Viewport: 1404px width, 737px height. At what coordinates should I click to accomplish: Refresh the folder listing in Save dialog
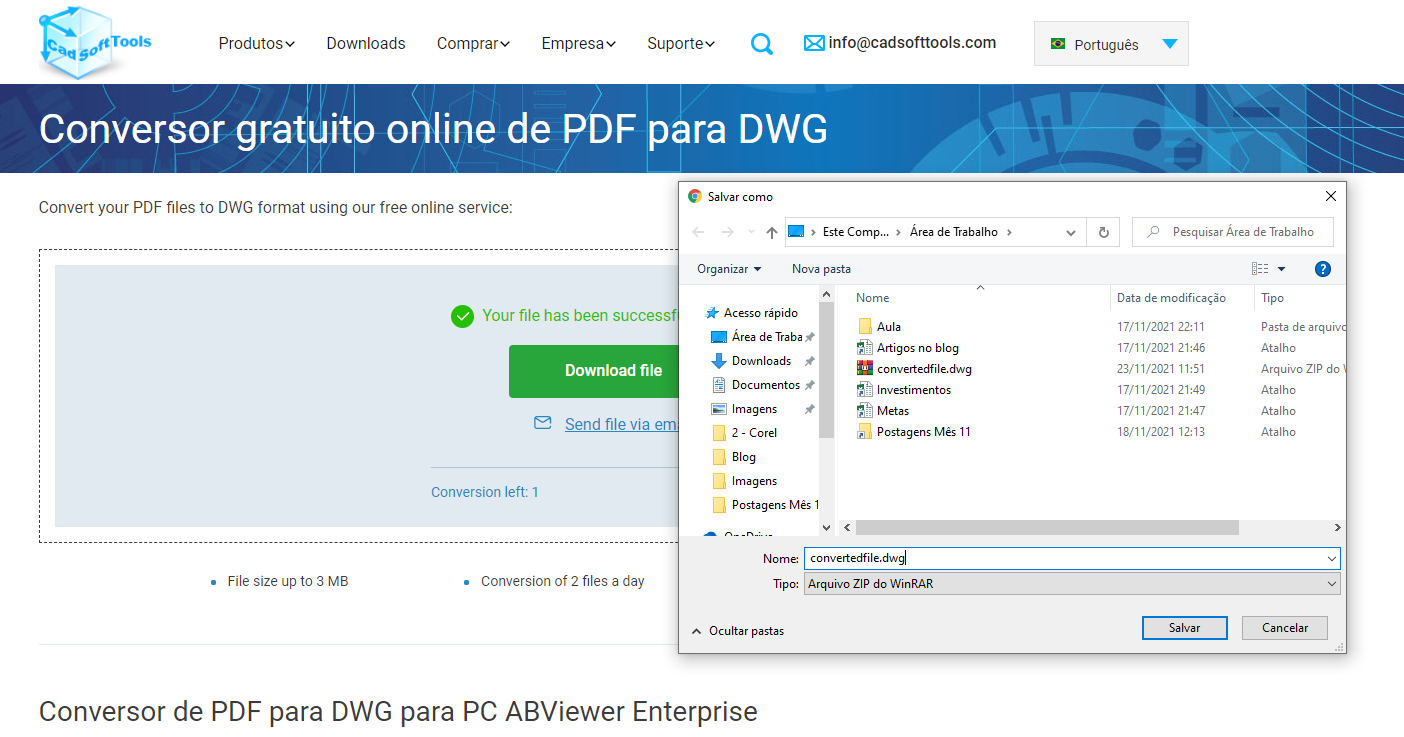[1104, 232]
